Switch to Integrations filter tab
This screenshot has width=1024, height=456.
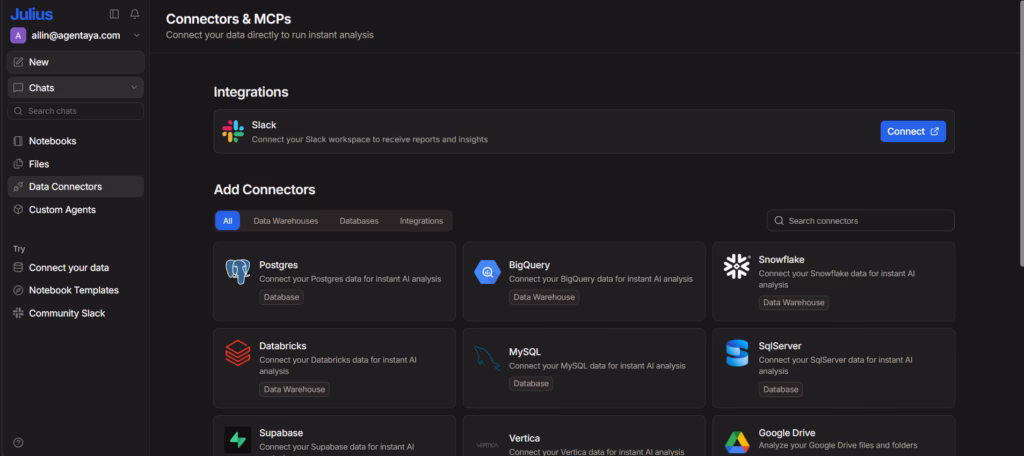pos(421,221)
